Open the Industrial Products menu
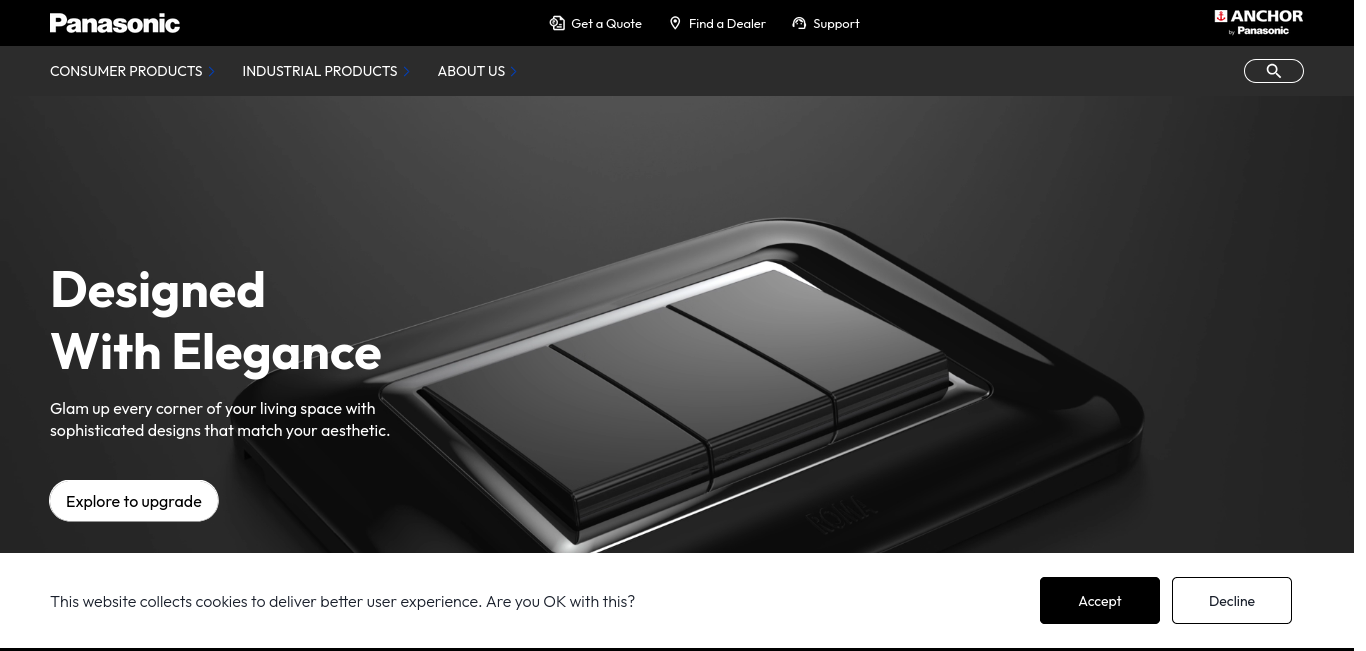Screen dimensions: 1366x651 (320, 71)
